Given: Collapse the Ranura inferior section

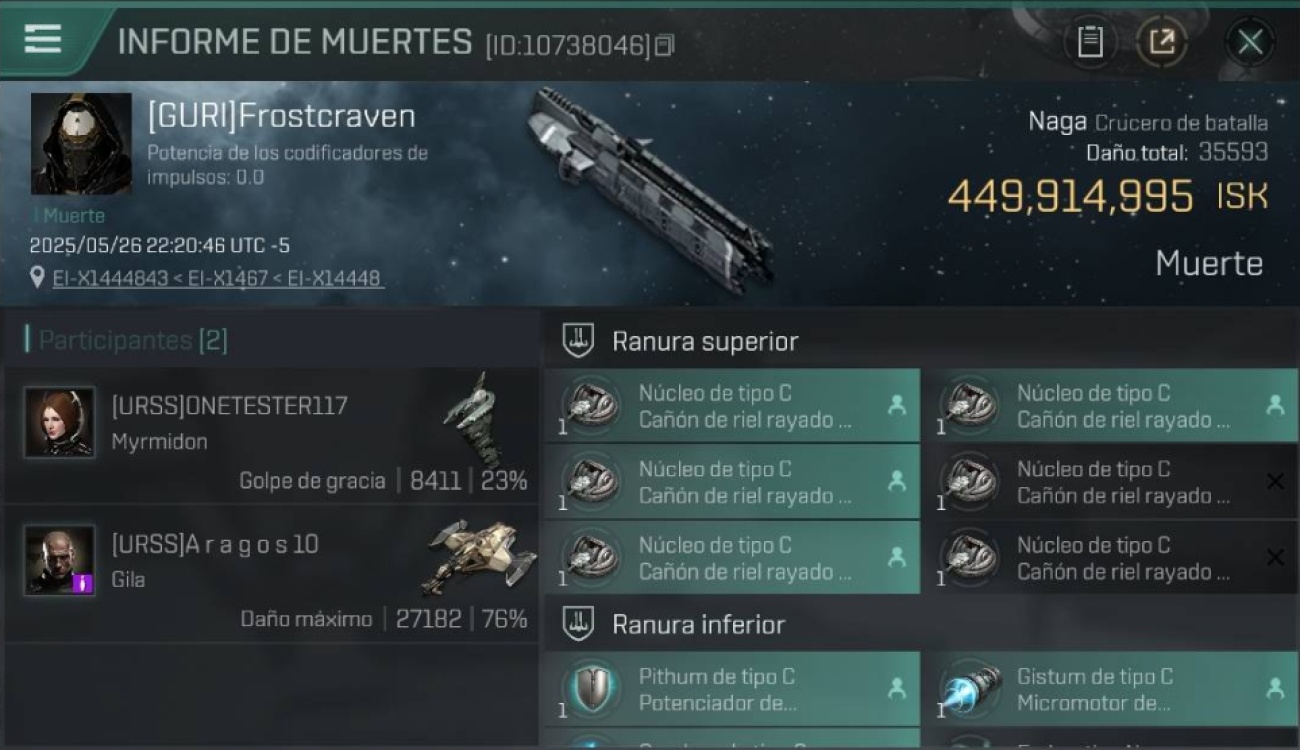Looking at the screenshot, I should 920,624.
